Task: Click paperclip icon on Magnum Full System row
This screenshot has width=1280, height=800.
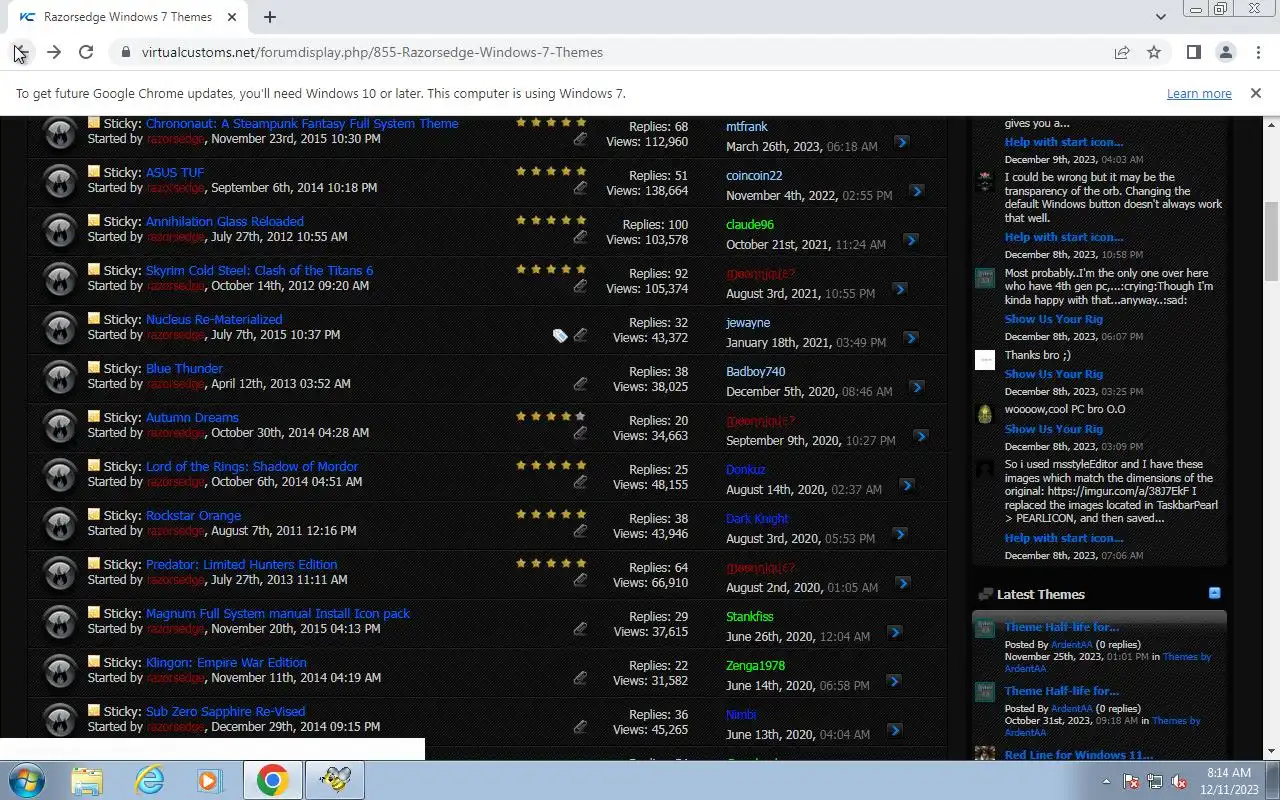Action: pos(580,629)
